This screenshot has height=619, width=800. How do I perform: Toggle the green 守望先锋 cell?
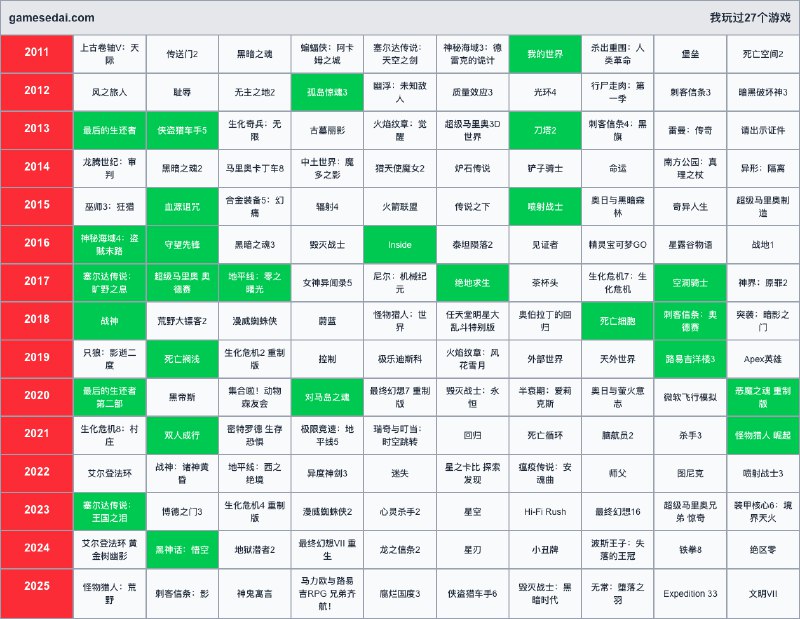point(183,242)
